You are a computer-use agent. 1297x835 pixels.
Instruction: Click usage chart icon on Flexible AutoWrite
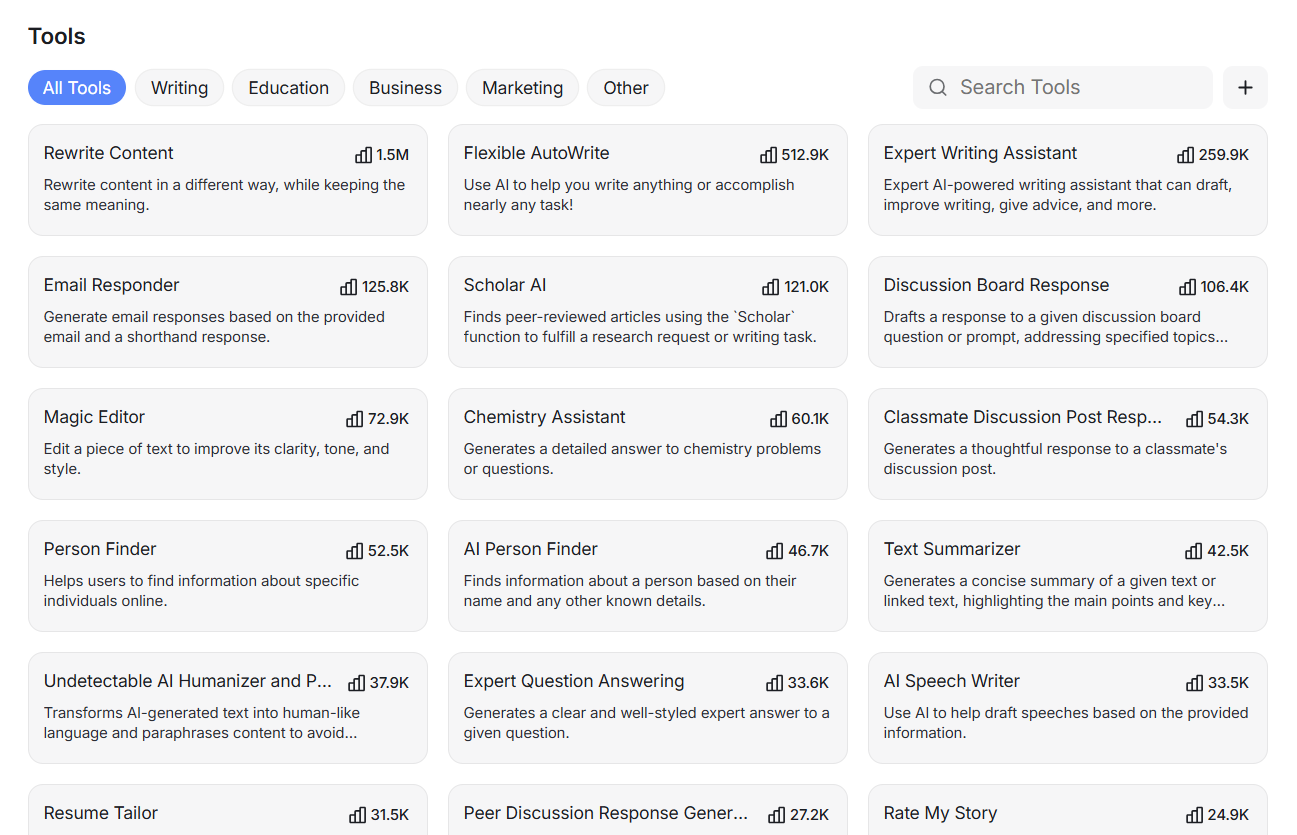click(769, 155)
